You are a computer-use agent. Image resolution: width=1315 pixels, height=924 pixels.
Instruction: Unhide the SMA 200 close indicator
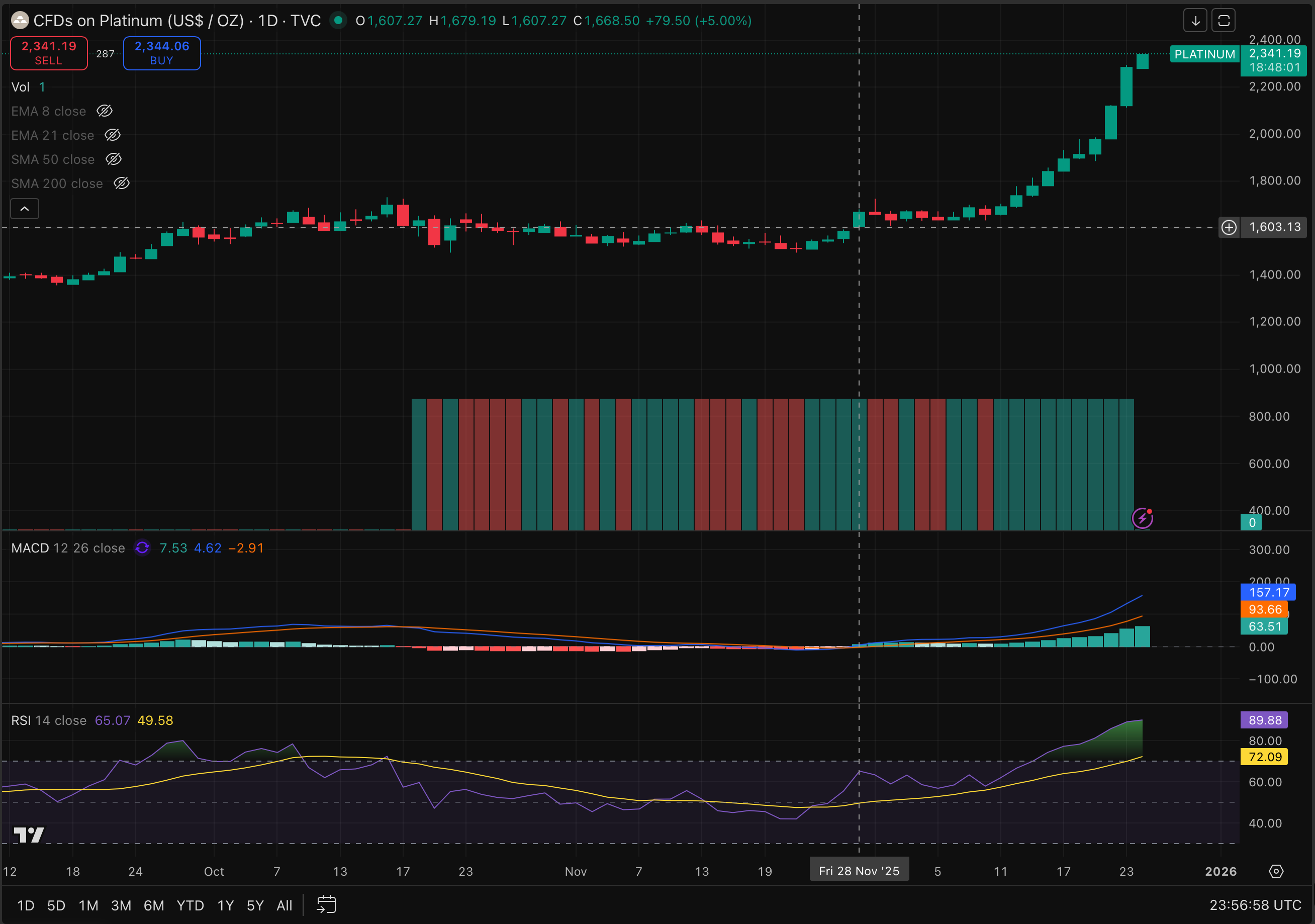click(122, 183)
